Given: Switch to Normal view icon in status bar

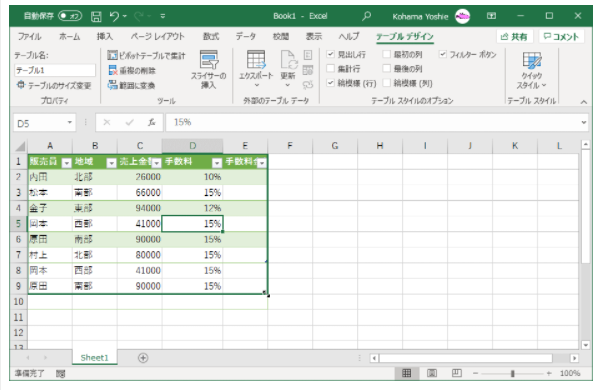Looking at the screenshot, I should click(x=406, y=373).
